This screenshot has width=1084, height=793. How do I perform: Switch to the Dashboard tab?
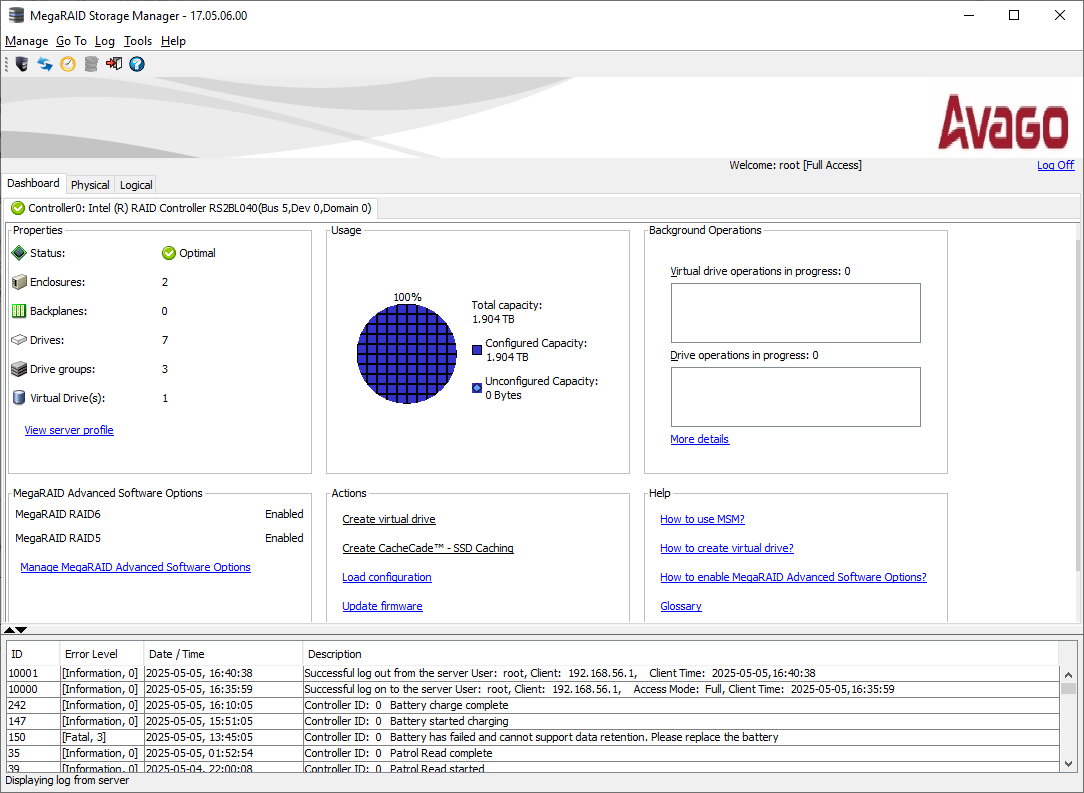33,183
